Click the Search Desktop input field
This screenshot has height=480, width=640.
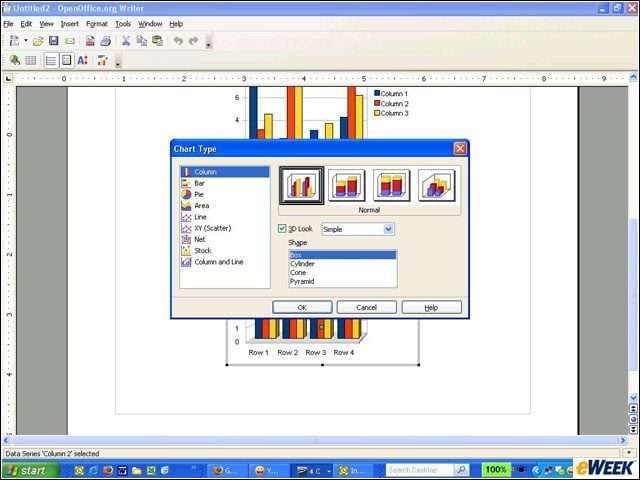pyautogui.click(x=419, y=470)
